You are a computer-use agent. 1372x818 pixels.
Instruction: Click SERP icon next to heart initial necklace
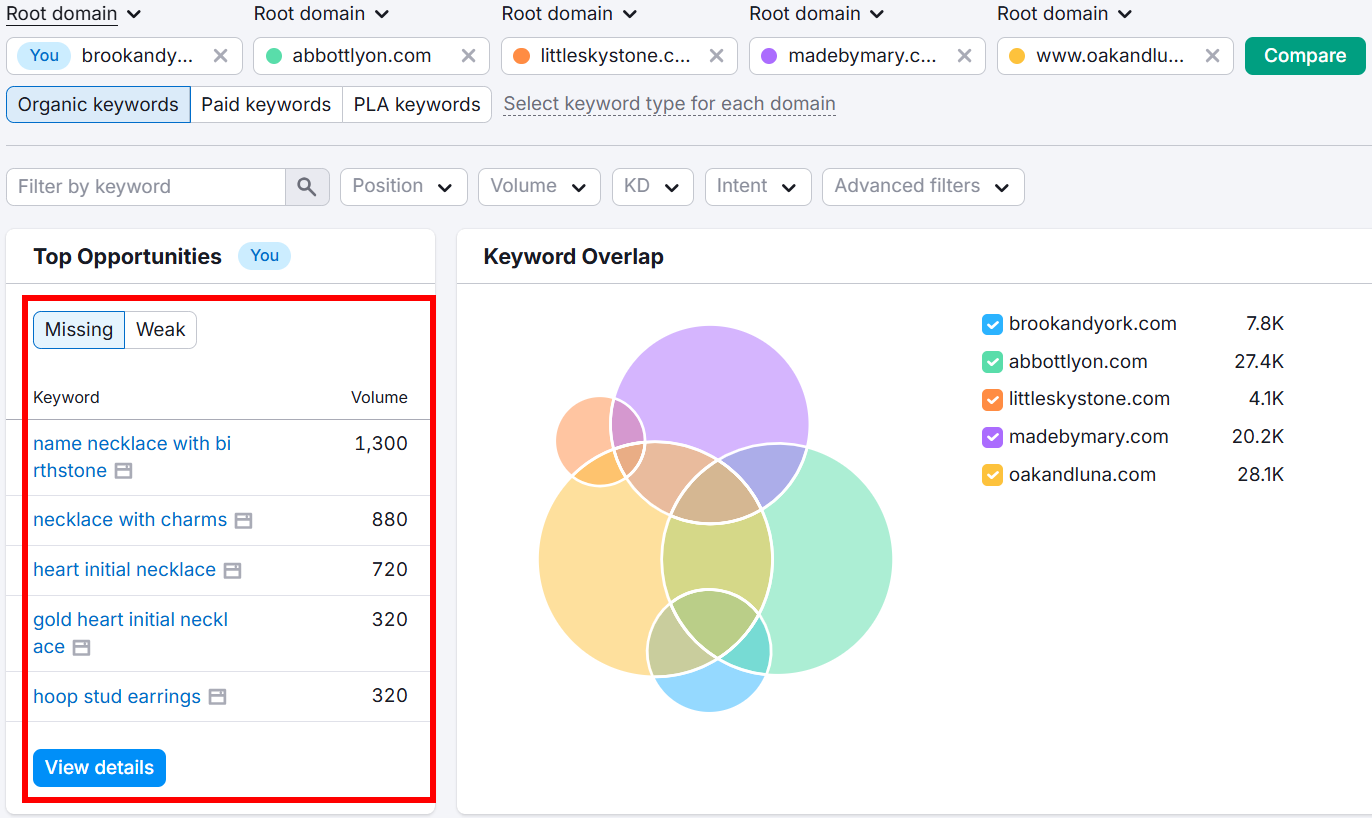pos(232,570)
